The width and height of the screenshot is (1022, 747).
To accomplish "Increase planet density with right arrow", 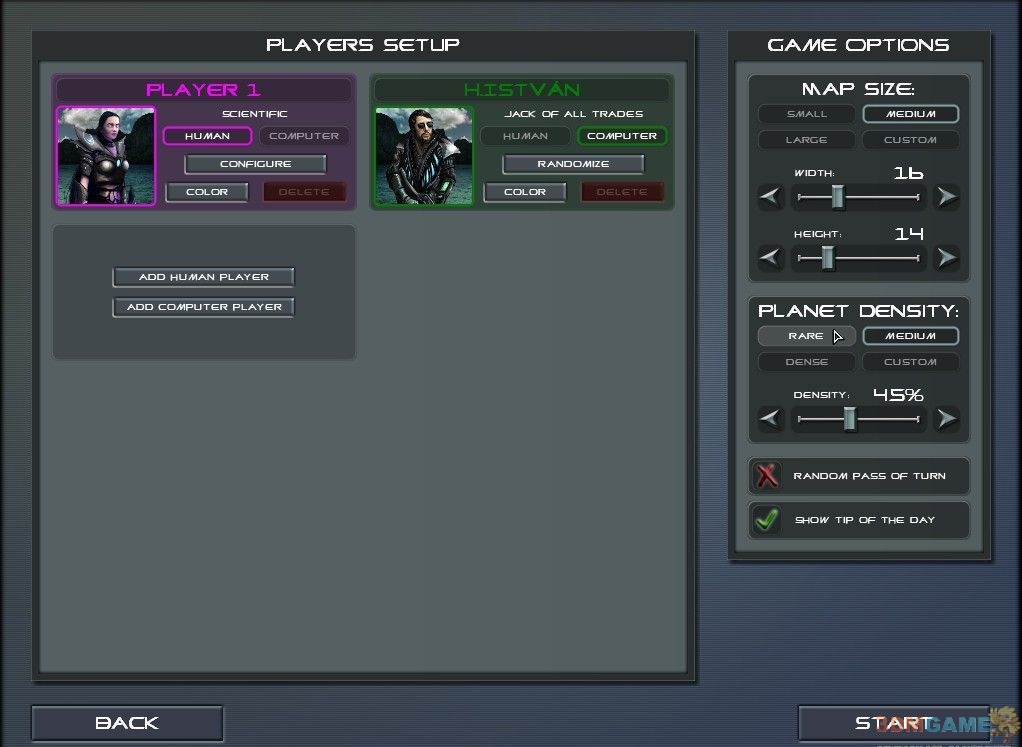I will (946, 419).
